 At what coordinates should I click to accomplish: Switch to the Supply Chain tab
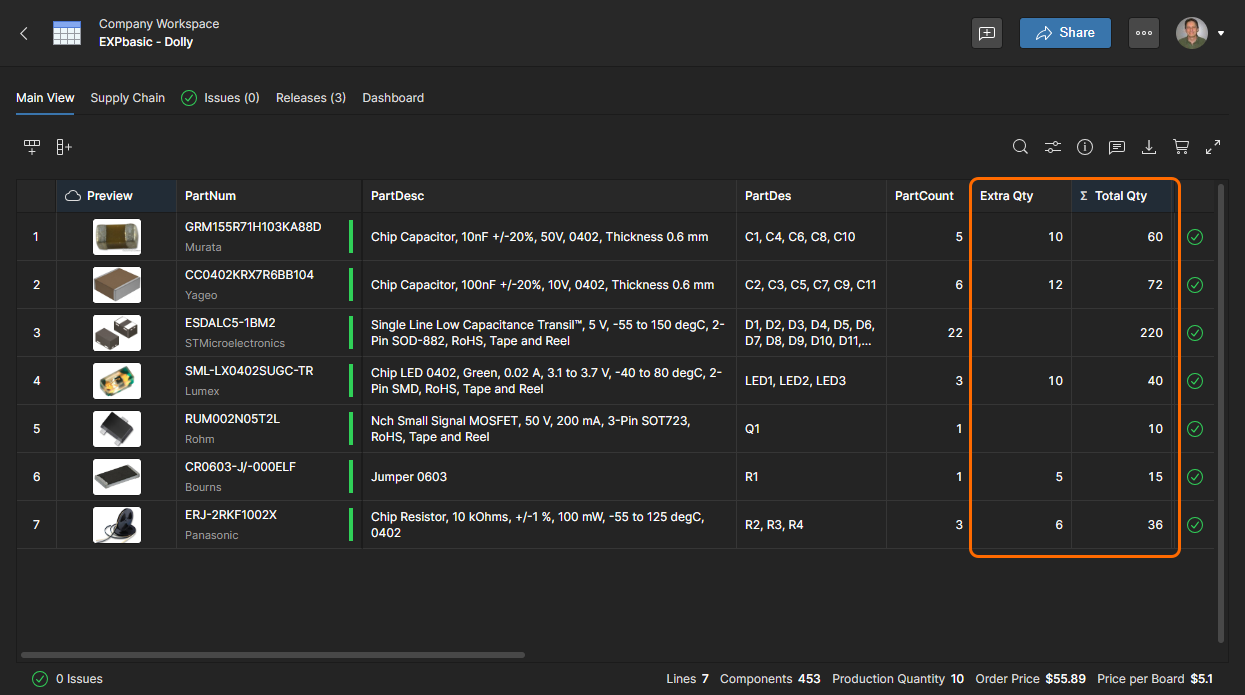tap(127, 98)
